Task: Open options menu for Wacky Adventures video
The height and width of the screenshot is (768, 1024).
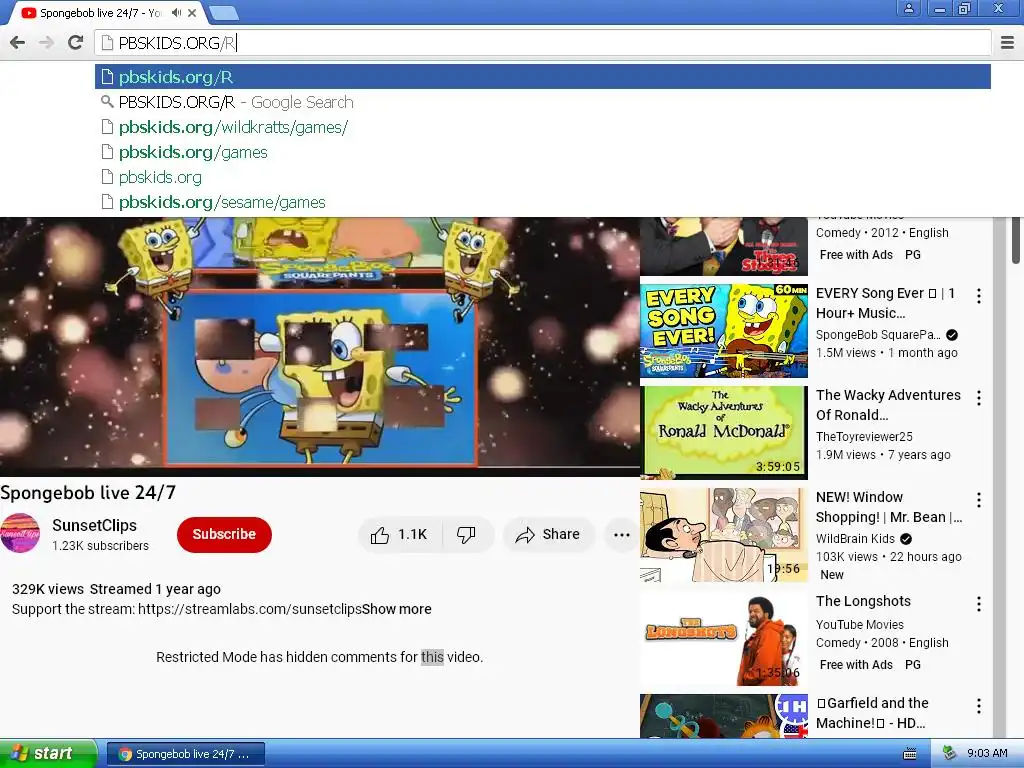Action: (978, 398)
